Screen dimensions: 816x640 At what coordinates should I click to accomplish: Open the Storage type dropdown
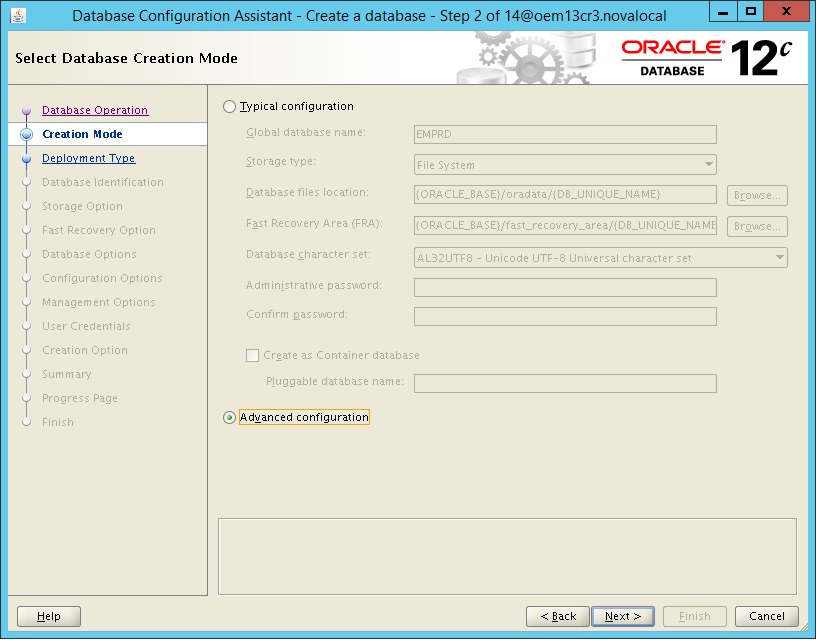coord(565,165)
